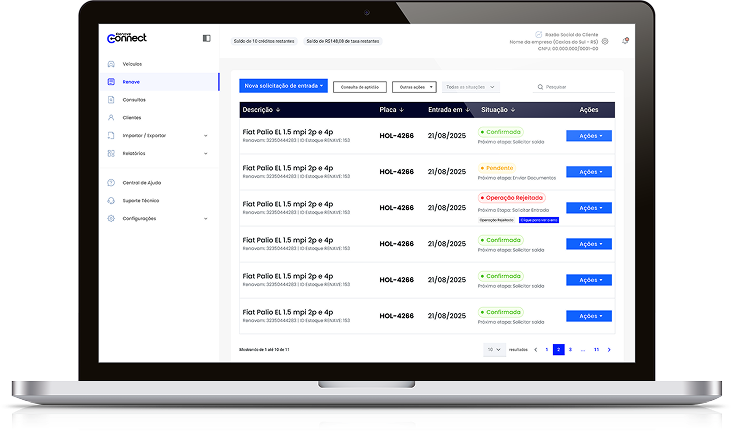Expand Importar / Exportar submenu
The width and height of the screenshot is (731, 431).
[205, 135]
